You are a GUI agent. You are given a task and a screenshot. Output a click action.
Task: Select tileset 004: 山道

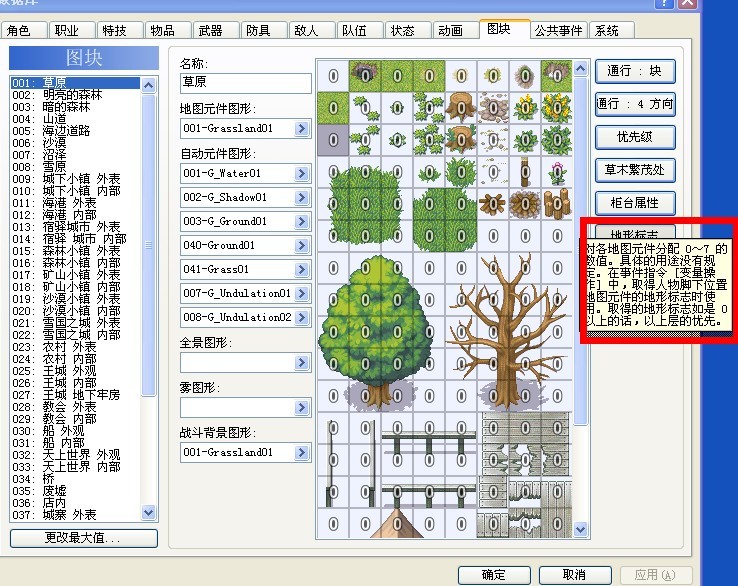click(75, 119)
